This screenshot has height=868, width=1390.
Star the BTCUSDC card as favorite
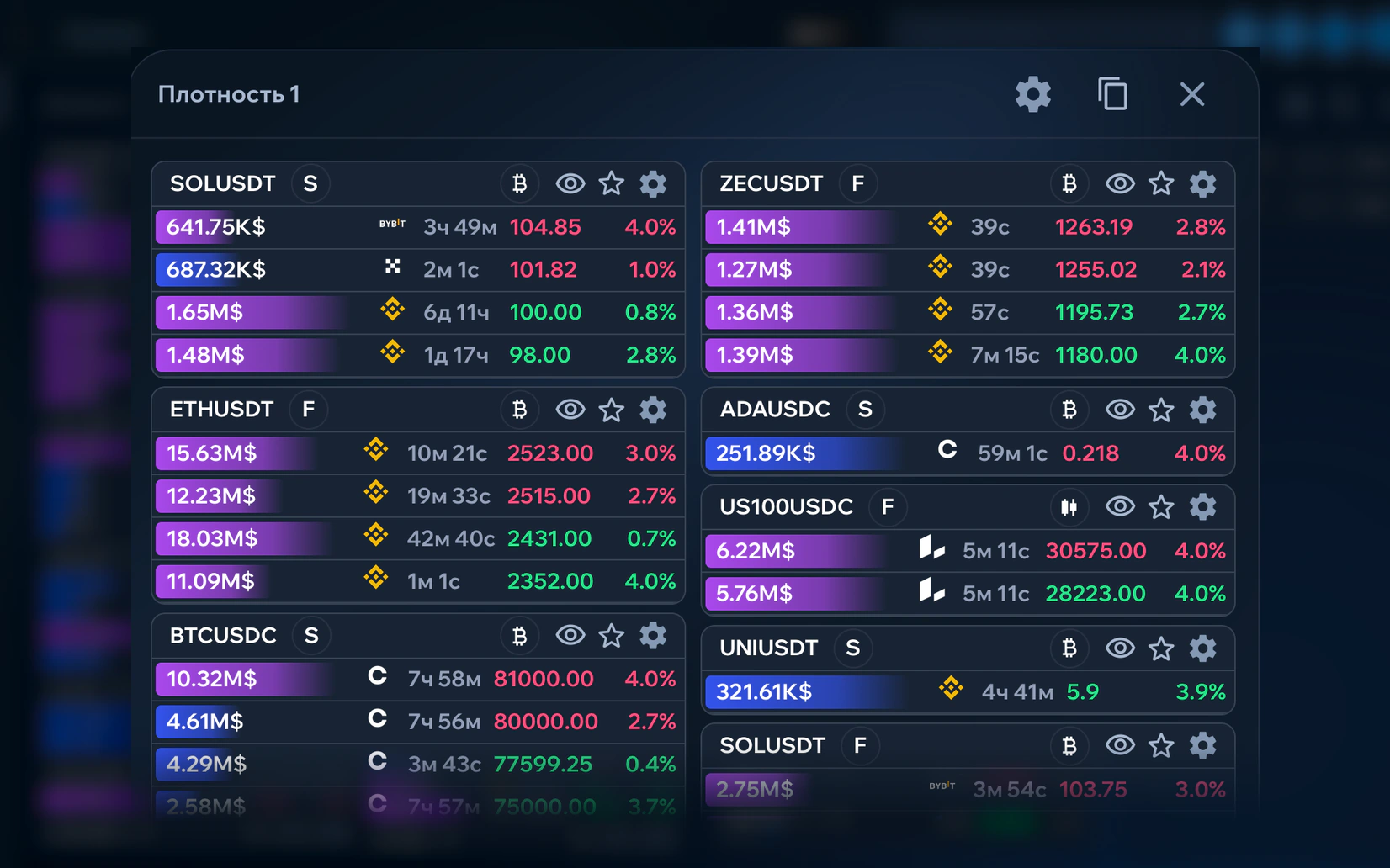click(x=612, y=635)
